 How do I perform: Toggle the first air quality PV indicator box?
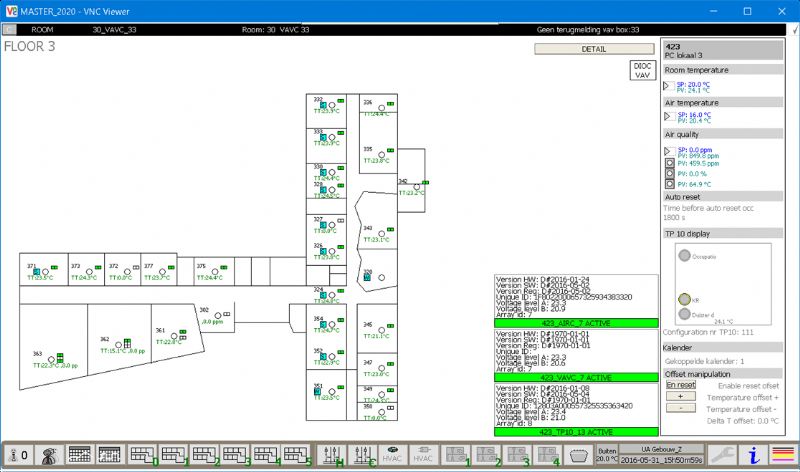tap(670, 162)
